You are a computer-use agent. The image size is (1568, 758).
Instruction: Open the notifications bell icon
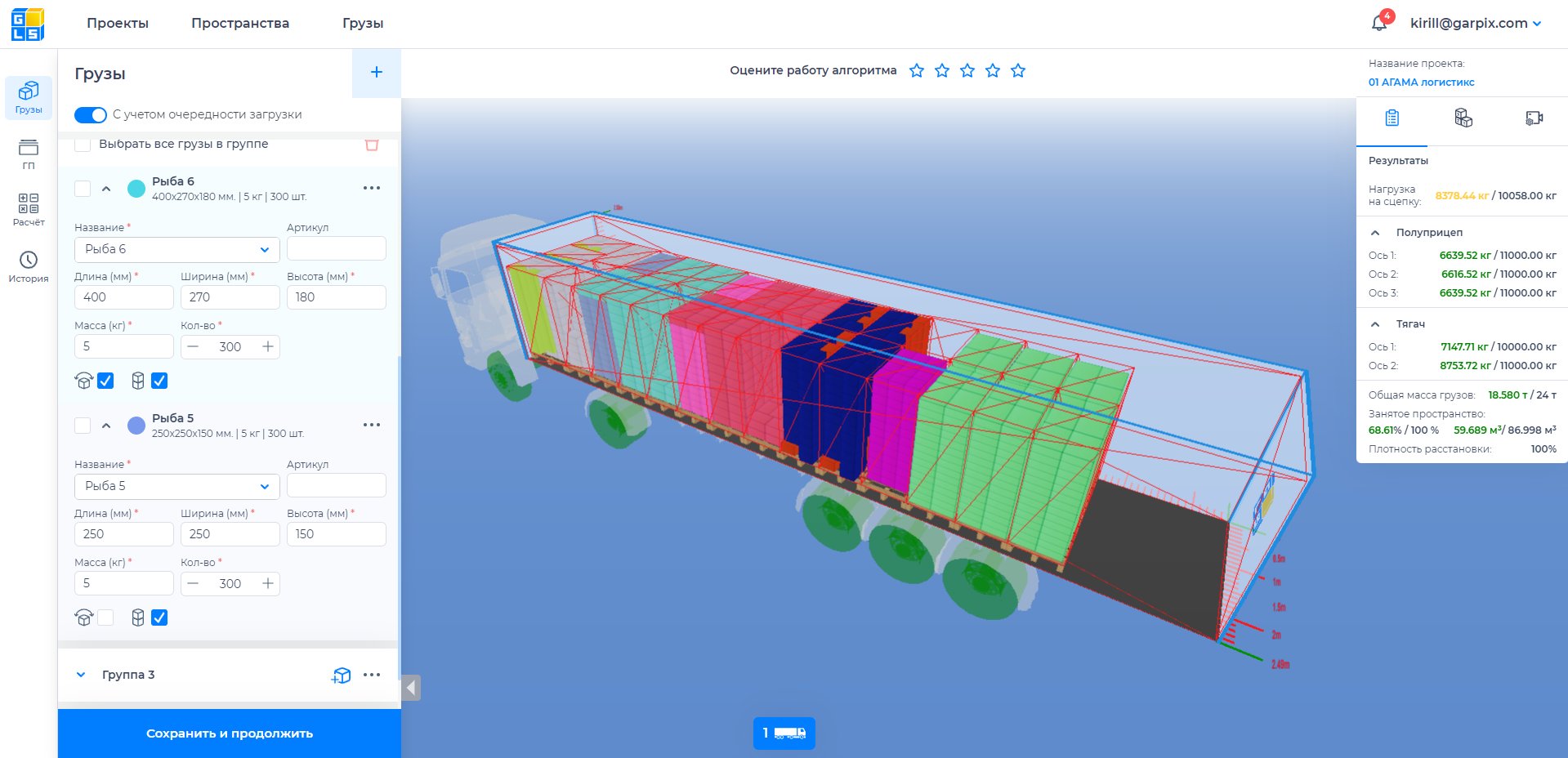click(1380, 23)
